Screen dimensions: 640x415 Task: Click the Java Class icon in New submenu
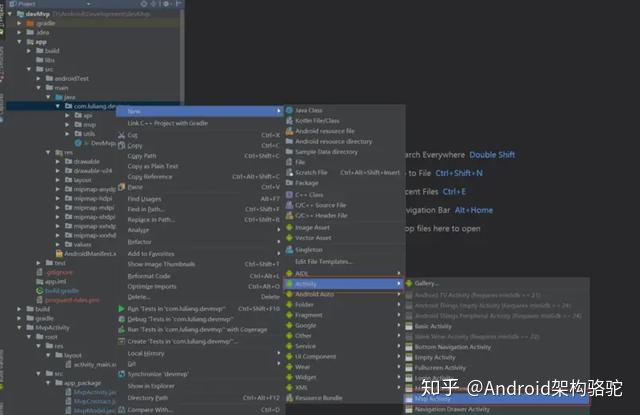(289, 110)
